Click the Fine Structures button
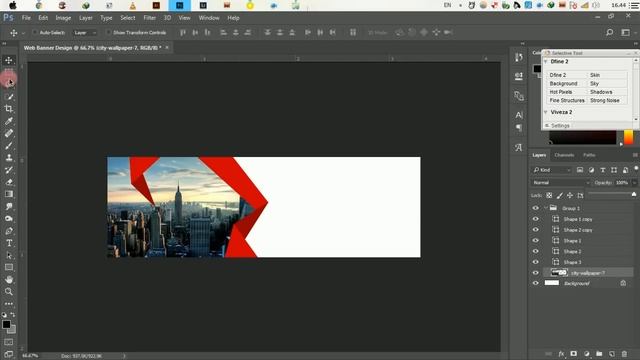Screen dimensions: 640x360 click(567, 100)
